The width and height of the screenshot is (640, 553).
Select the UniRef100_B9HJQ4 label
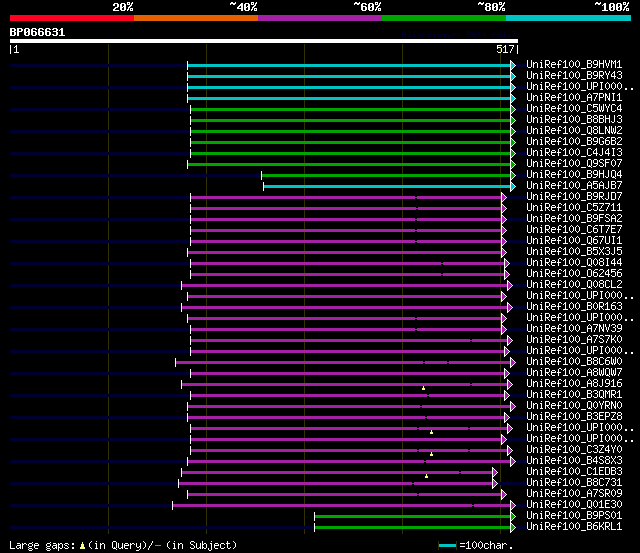click(x=574, y=175)
